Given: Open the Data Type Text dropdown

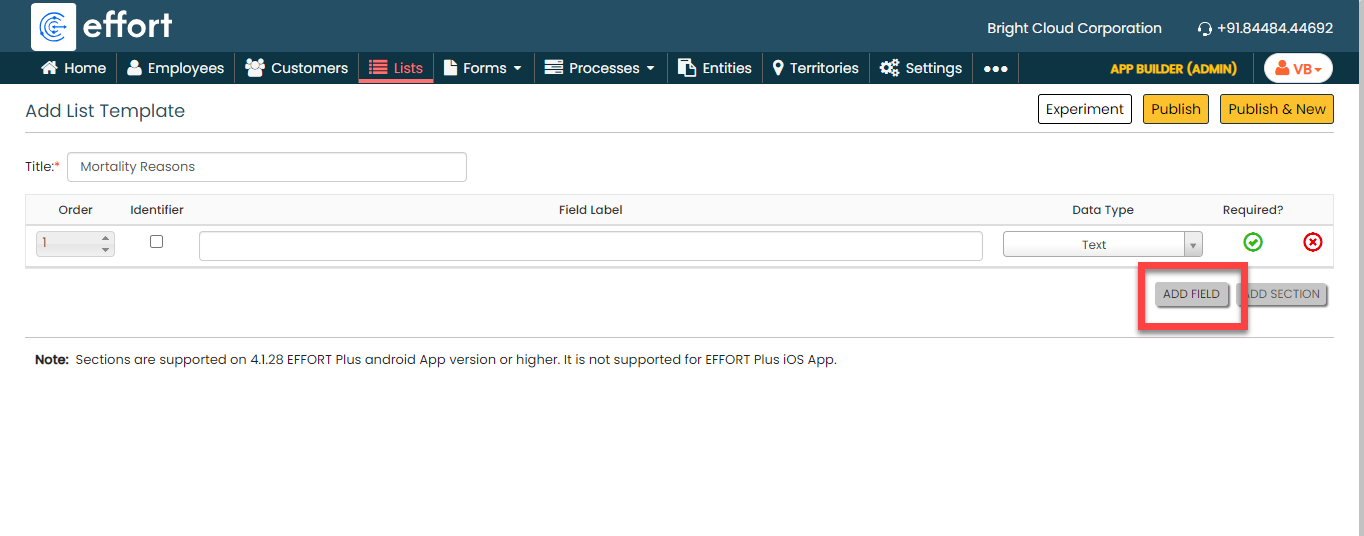Looking at the screenshot, I should 1102,245.
